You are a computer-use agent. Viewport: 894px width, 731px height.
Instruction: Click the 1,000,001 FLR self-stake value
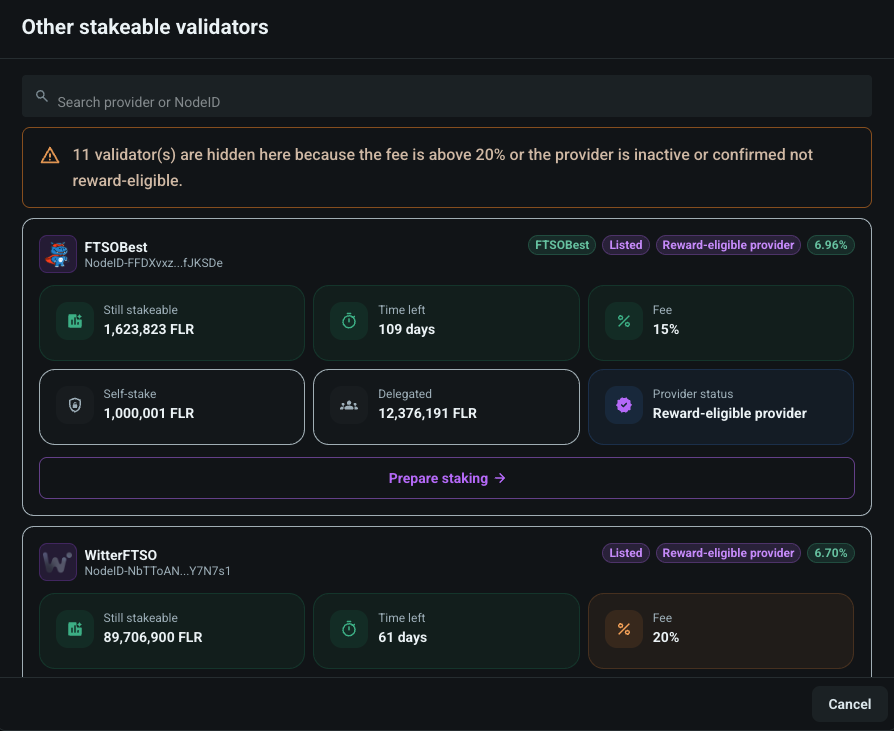(149, 413)
